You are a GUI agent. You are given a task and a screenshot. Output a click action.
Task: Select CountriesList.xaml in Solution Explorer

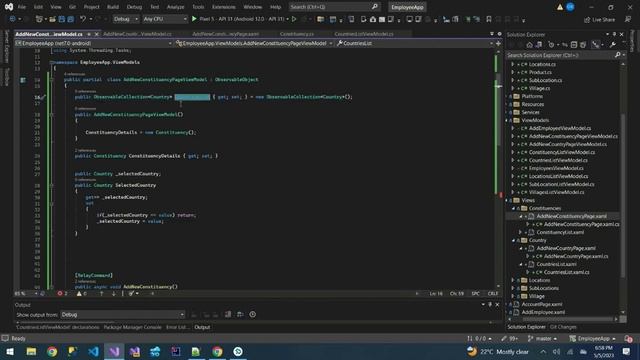(556, 264)
